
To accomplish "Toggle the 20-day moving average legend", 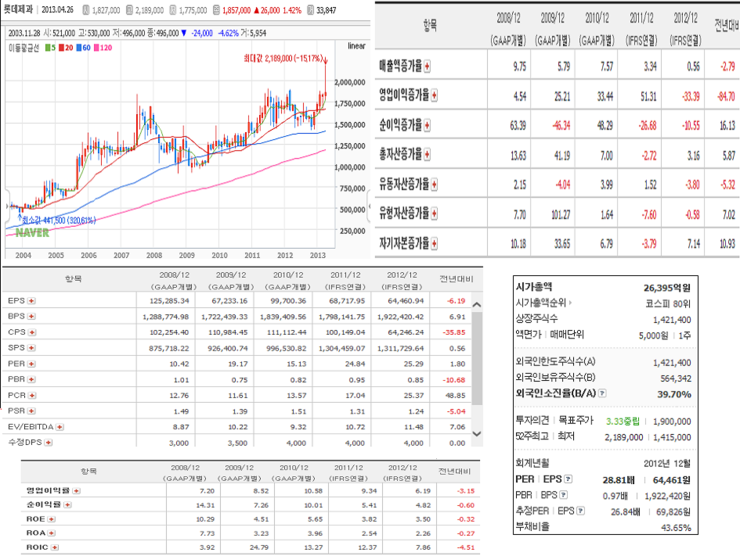I will 66,48.
